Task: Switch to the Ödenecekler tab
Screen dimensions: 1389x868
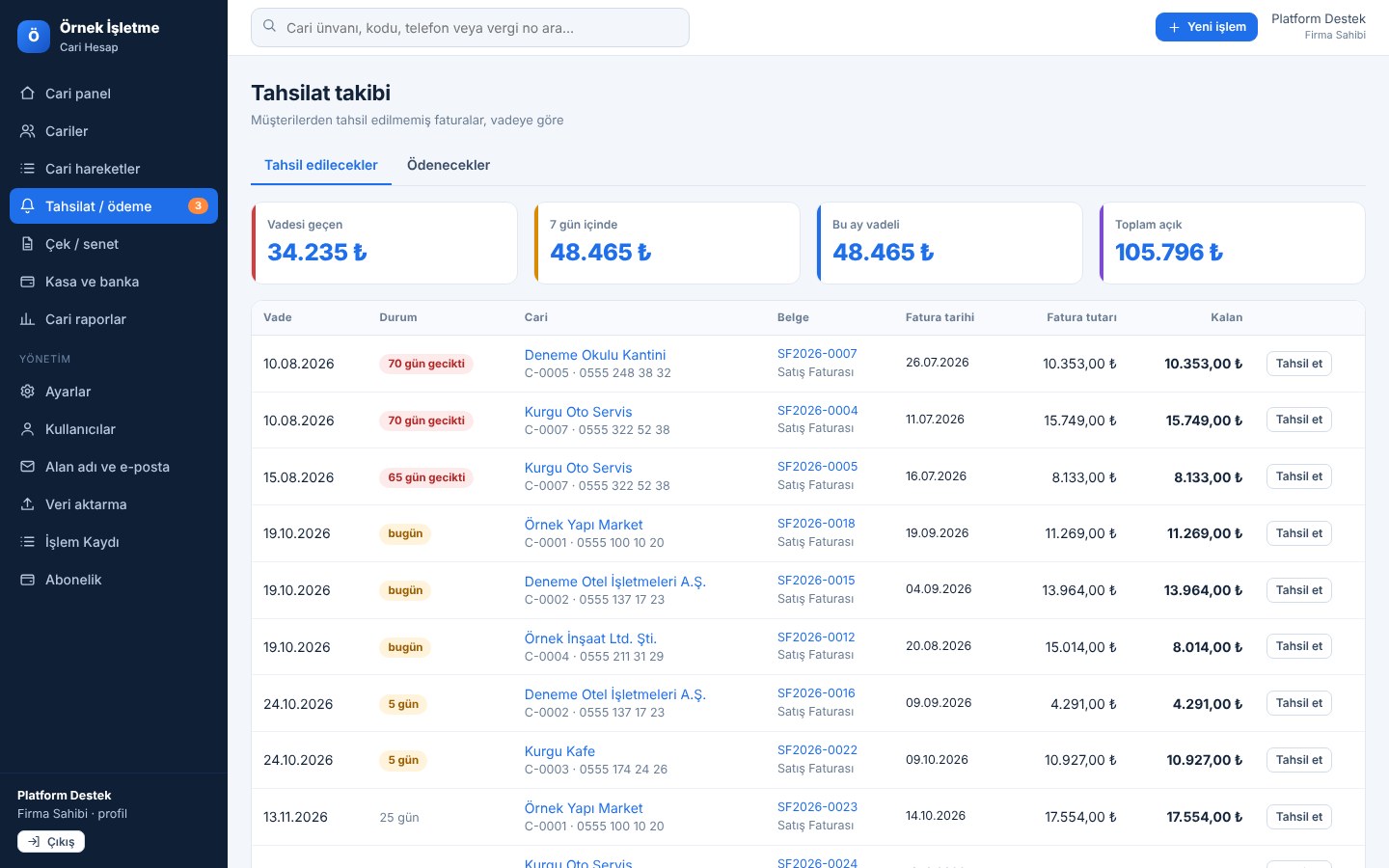Action: pyautogui.click(x=449, y=165)
